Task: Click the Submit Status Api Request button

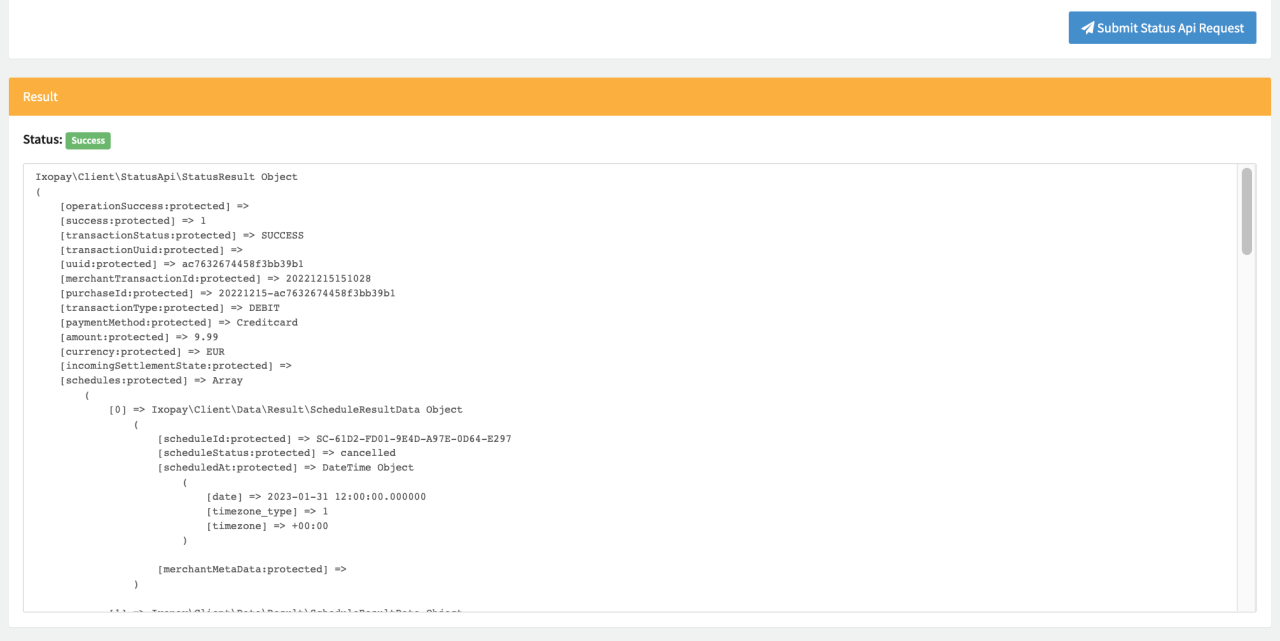Action: click(1162, 28)
